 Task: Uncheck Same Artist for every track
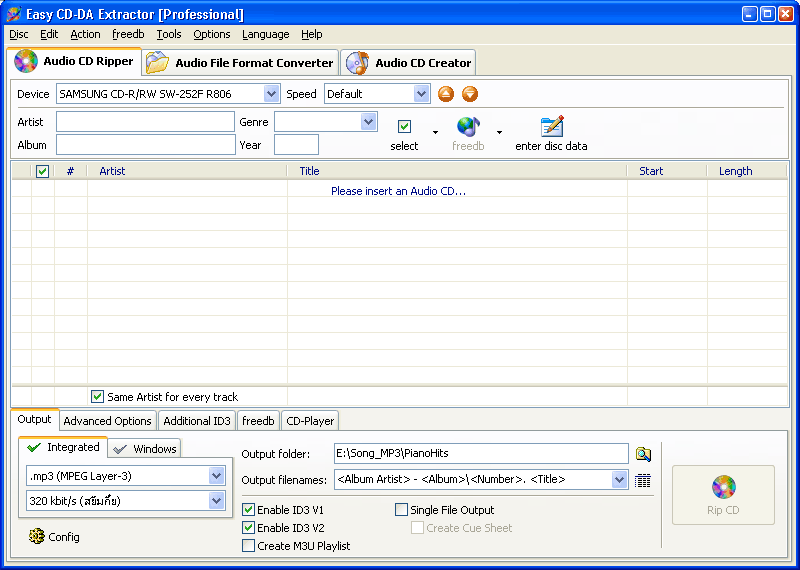point(97,396)
